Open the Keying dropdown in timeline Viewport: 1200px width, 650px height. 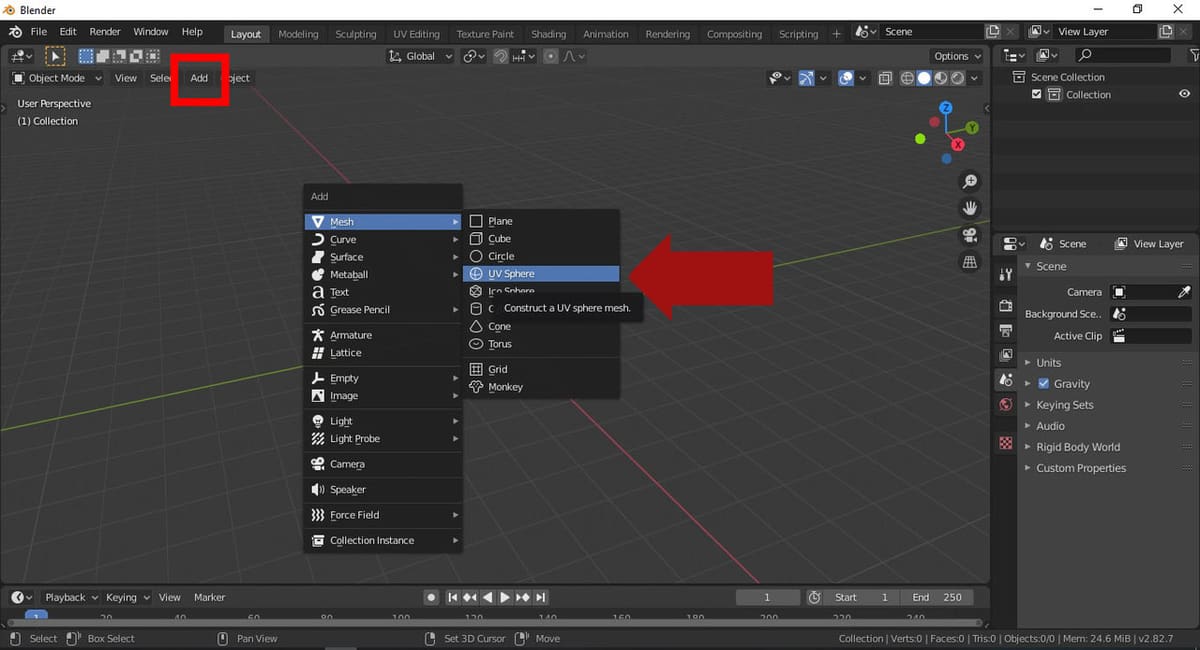pos(128,597)
